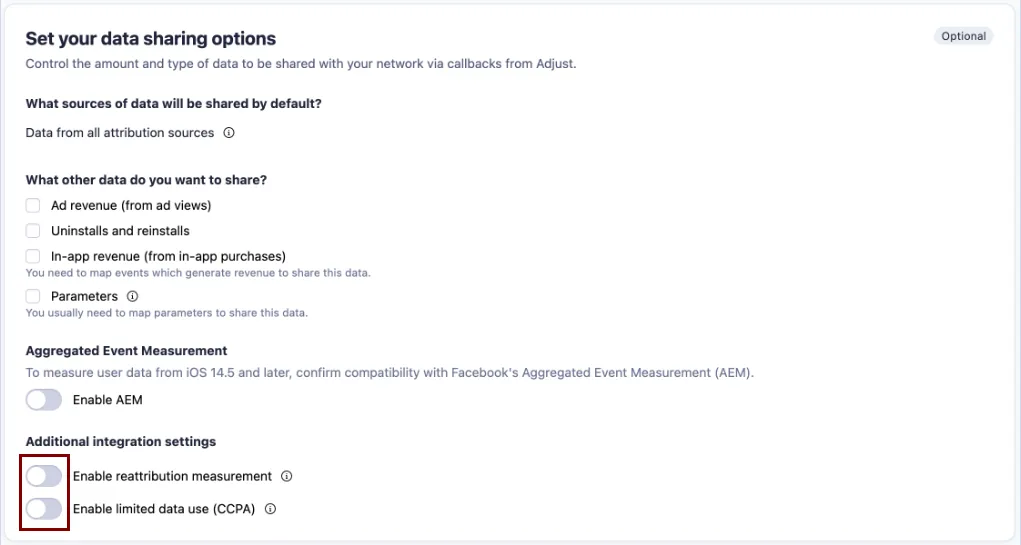Click 'Set your data sharing options' heading

[x=150, y=39]
